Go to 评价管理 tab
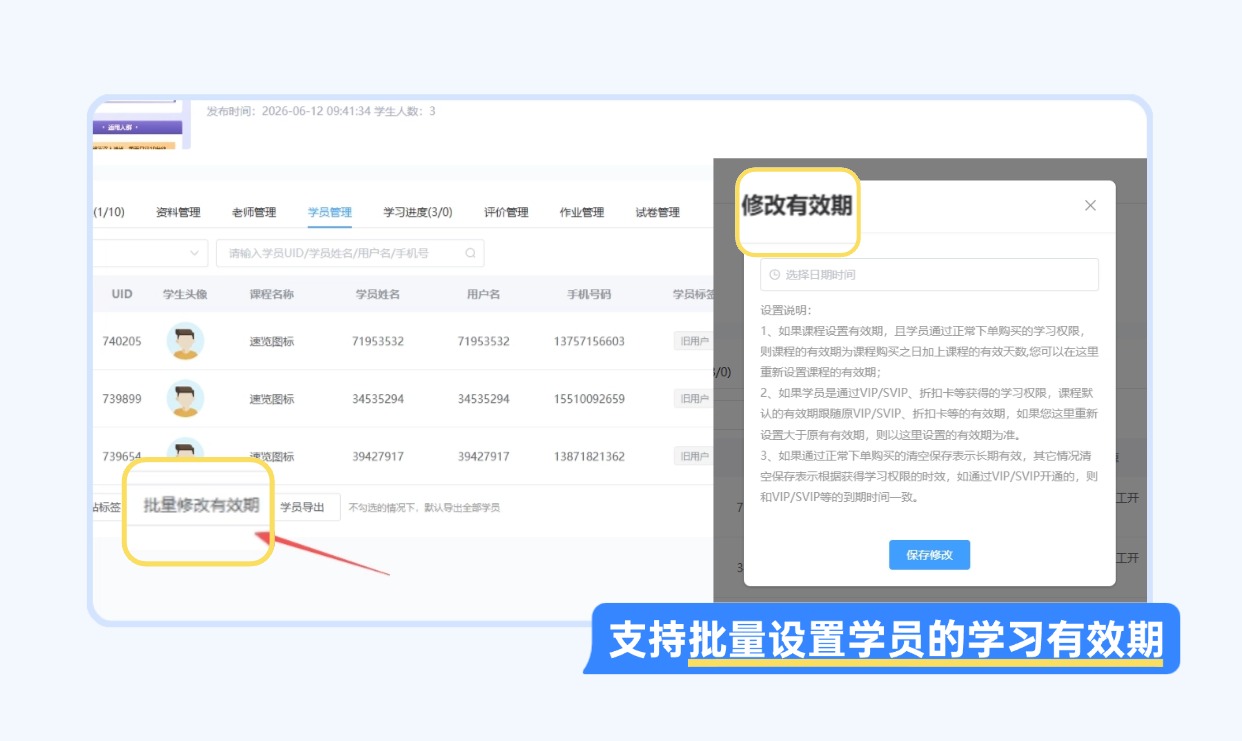1242x741 pixels. (x=506, y=212)
